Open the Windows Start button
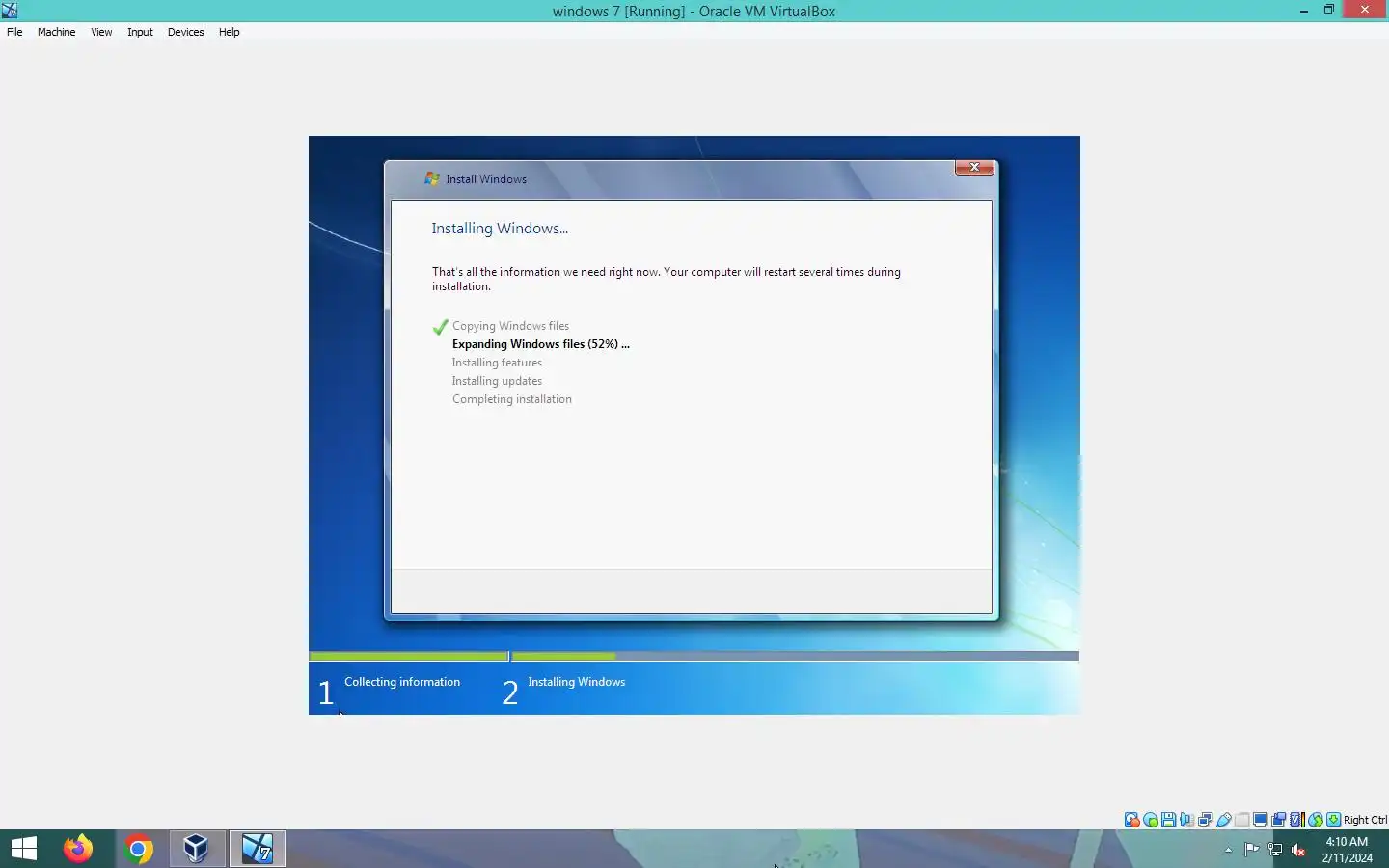 (x=24, y=849)
